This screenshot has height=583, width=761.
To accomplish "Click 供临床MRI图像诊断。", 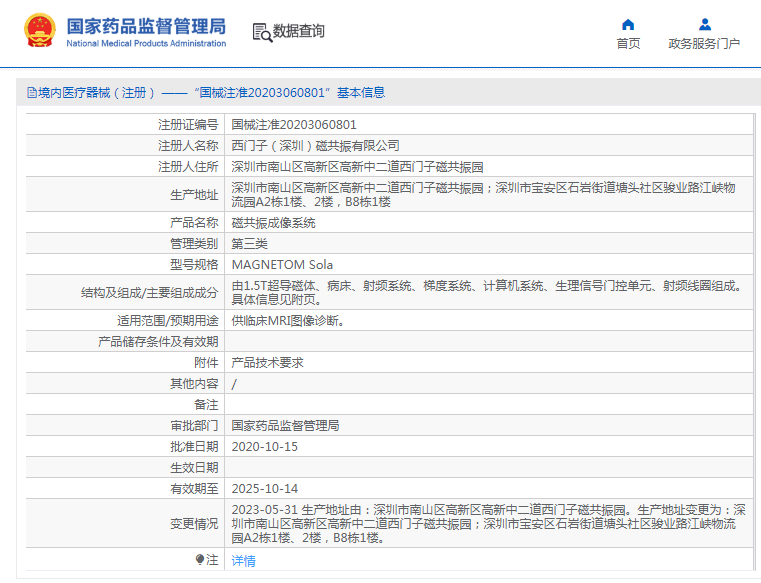I will point(288,321).
